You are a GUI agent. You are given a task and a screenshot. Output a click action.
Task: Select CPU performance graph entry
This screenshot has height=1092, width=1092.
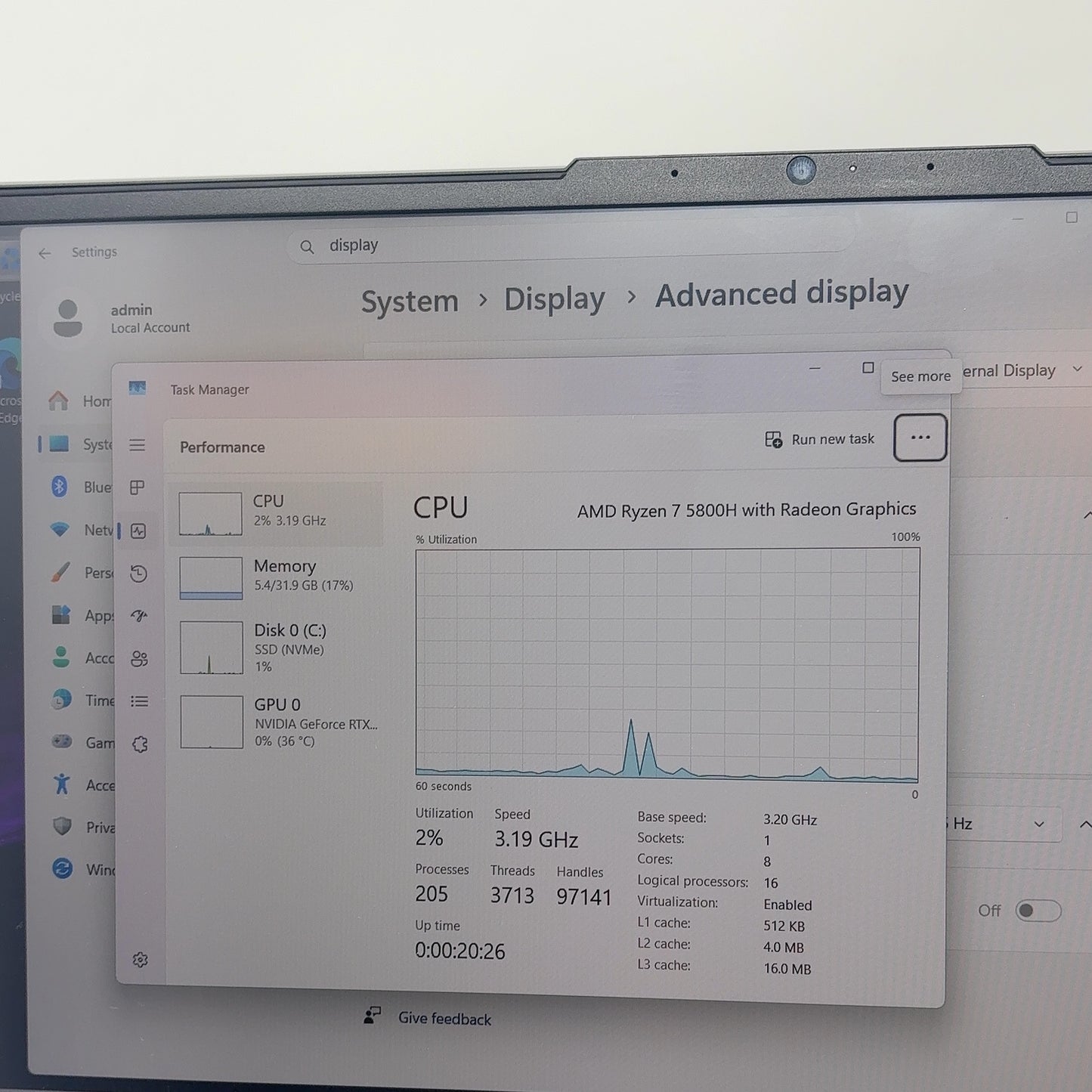click(x=277, y=514)
